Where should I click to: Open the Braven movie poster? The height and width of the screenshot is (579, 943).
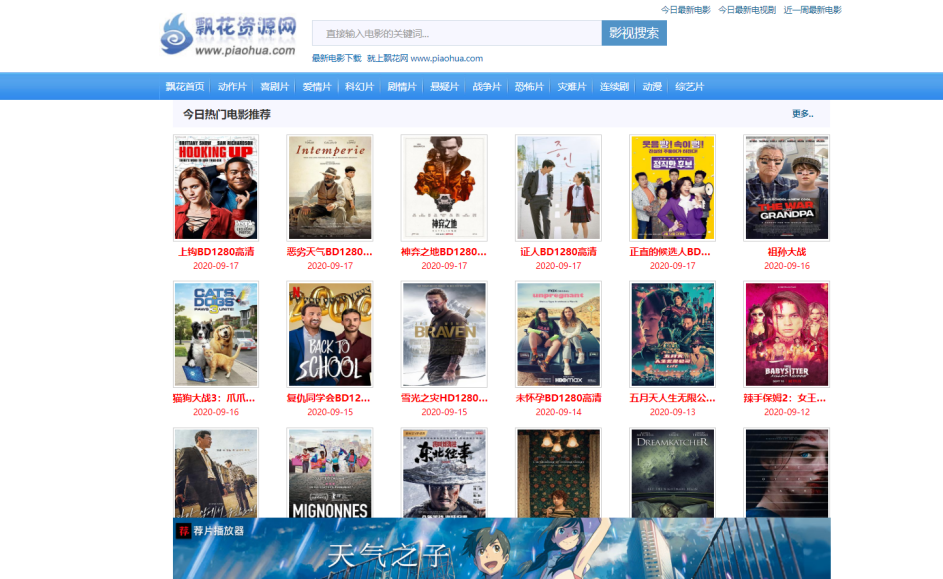[x=444, y=334]
